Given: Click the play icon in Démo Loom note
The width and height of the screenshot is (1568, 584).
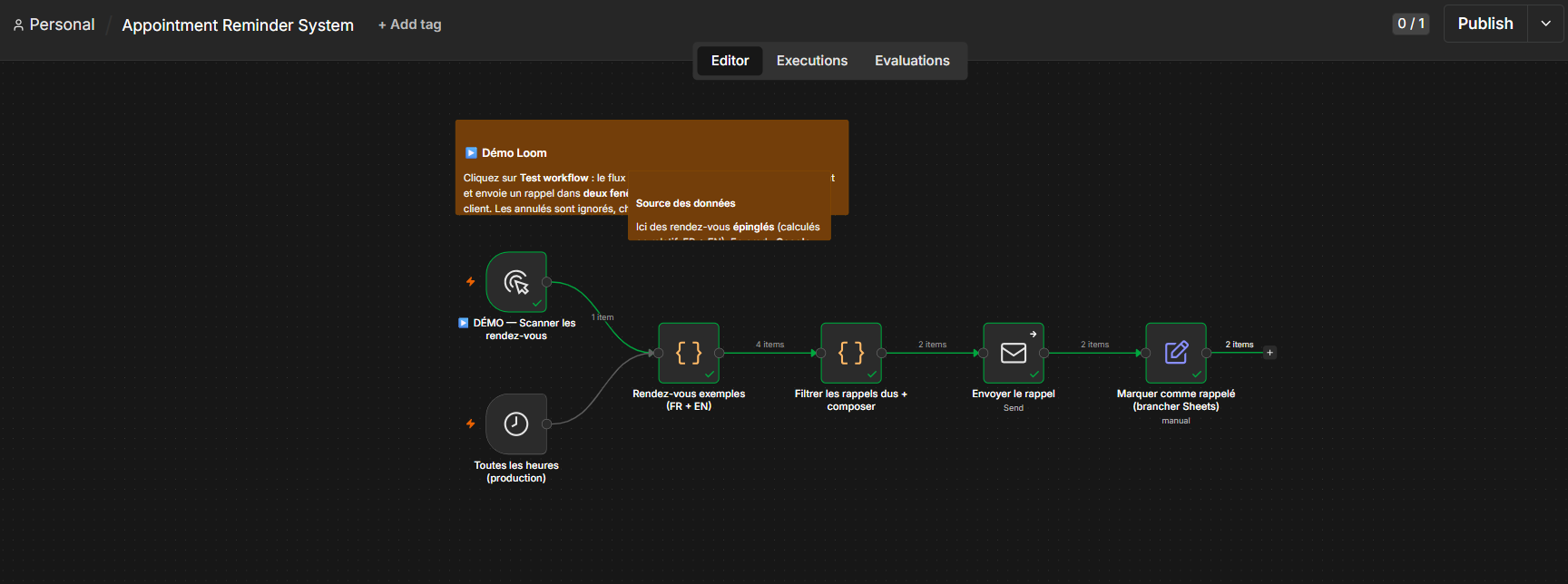Looking at the screenshot, I should 471,152.
